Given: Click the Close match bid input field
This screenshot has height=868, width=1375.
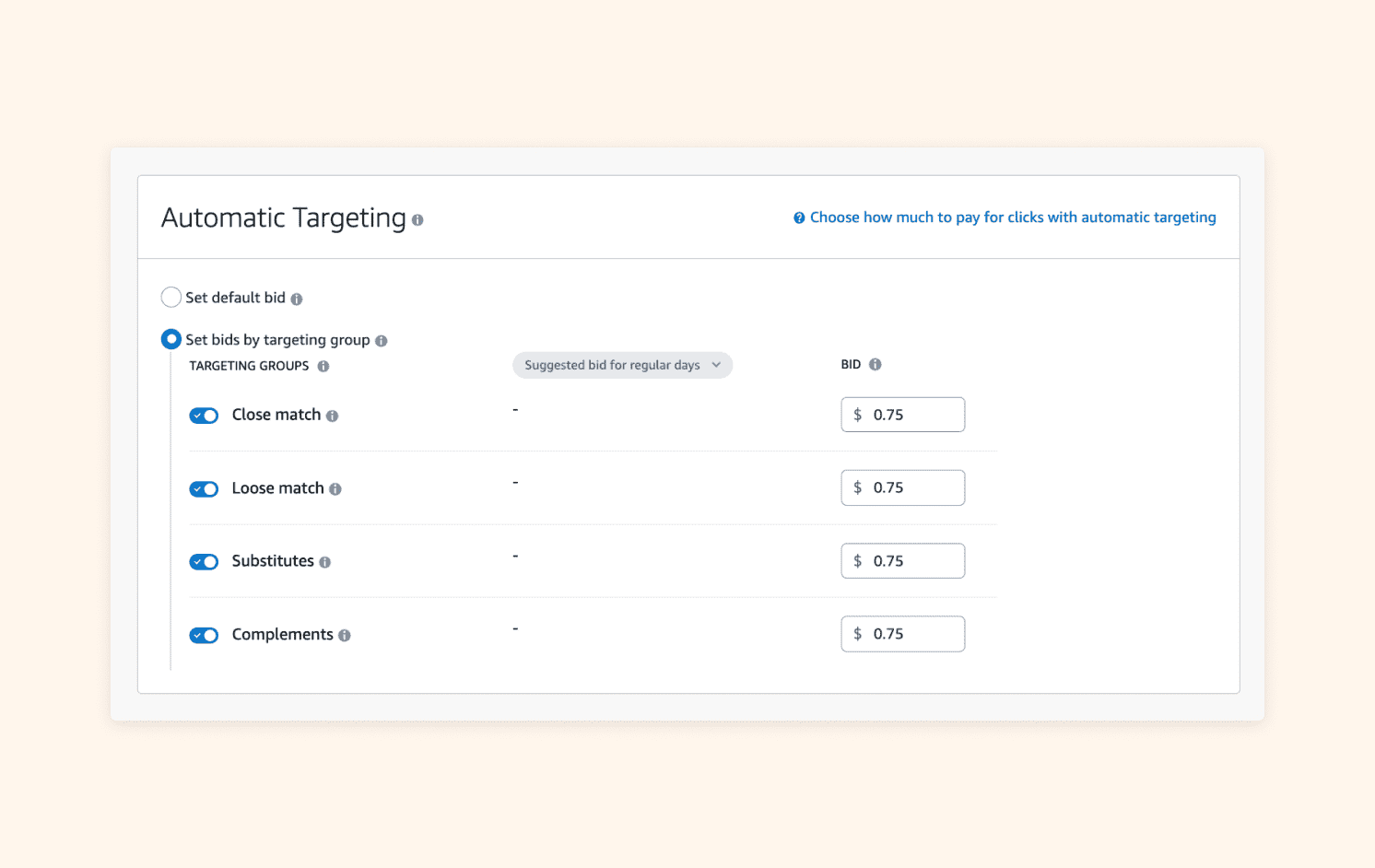Looking at the screenshot, I should tap(903, 415).
